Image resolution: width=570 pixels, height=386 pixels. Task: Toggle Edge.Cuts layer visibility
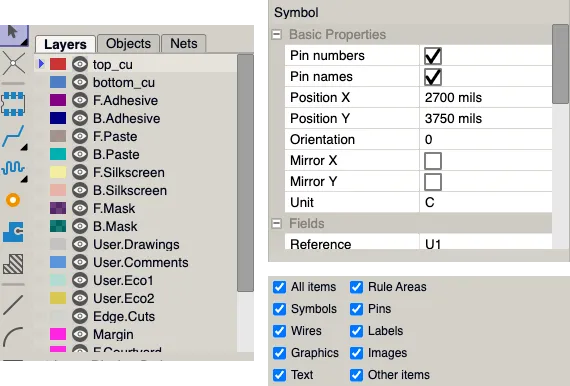click(80, 316)
